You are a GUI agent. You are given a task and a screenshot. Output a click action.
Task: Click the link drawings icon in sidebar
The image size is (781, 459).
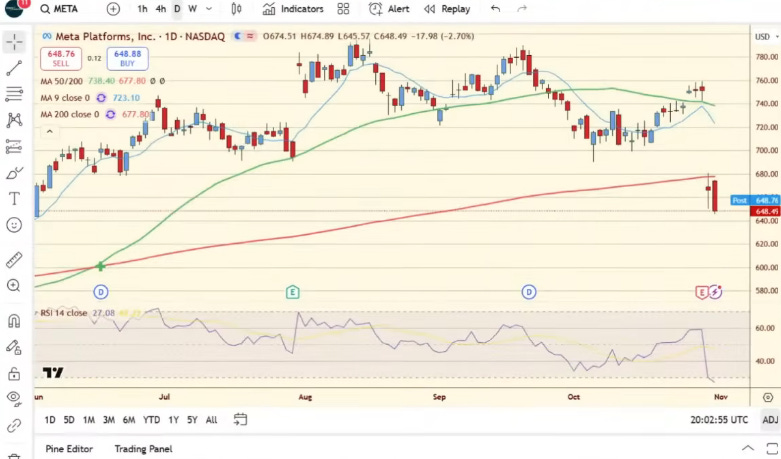click(14, 426)
